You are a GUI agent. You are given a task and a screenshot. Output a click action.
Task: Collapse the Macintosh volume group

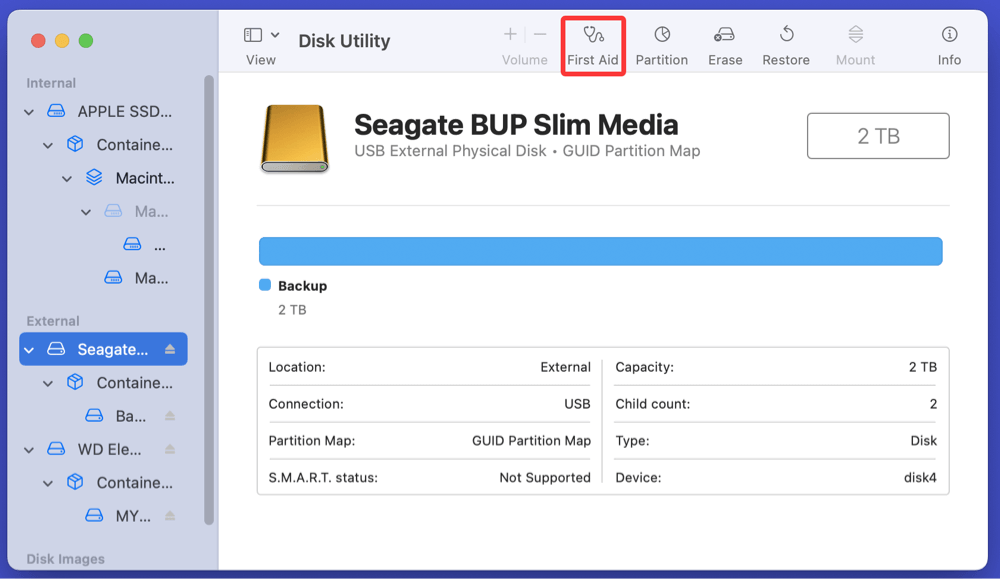click(x=67, y=179)
